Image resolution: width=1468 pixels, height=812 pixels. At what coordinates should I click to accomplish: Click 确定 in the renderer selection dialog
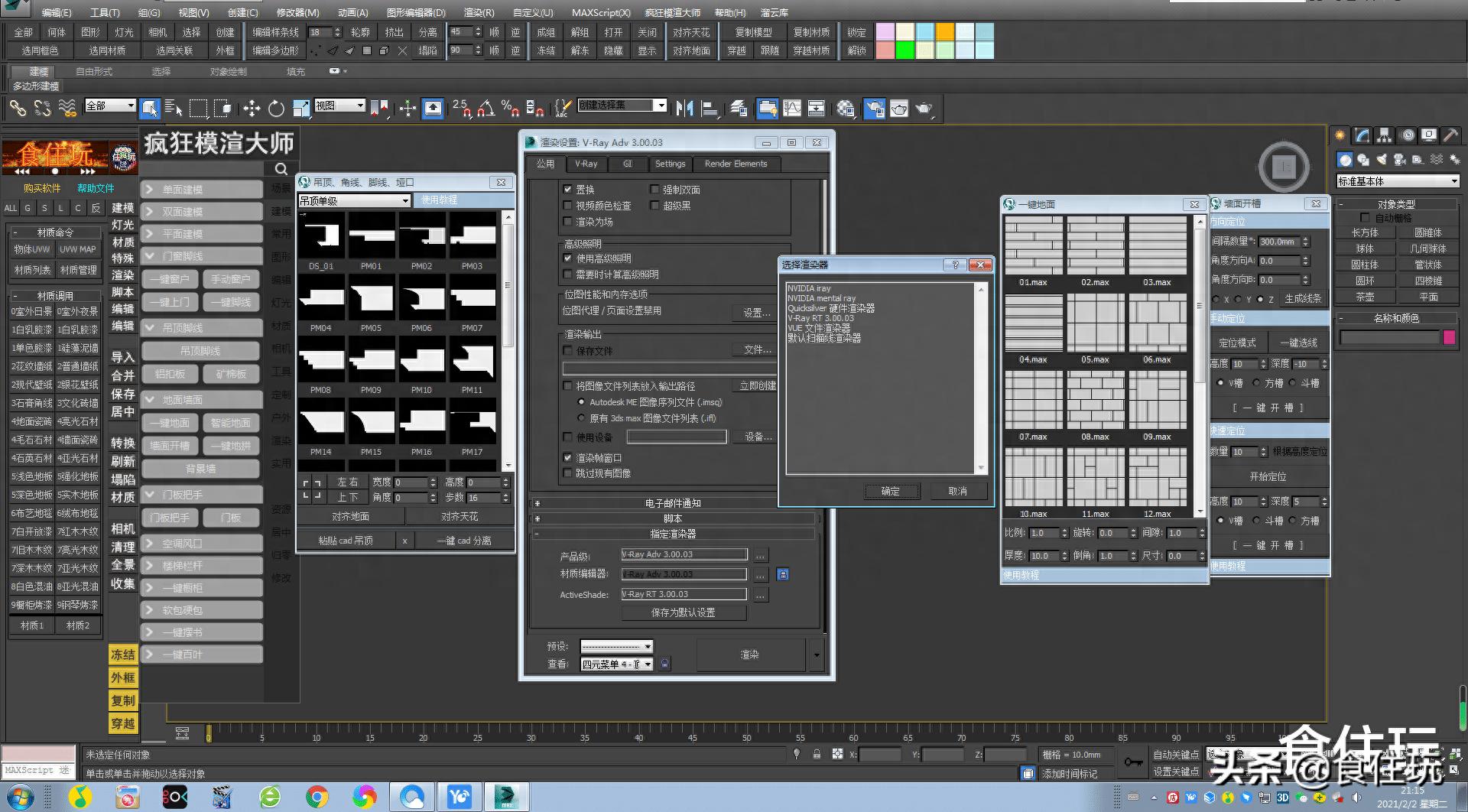click(890, 491)
